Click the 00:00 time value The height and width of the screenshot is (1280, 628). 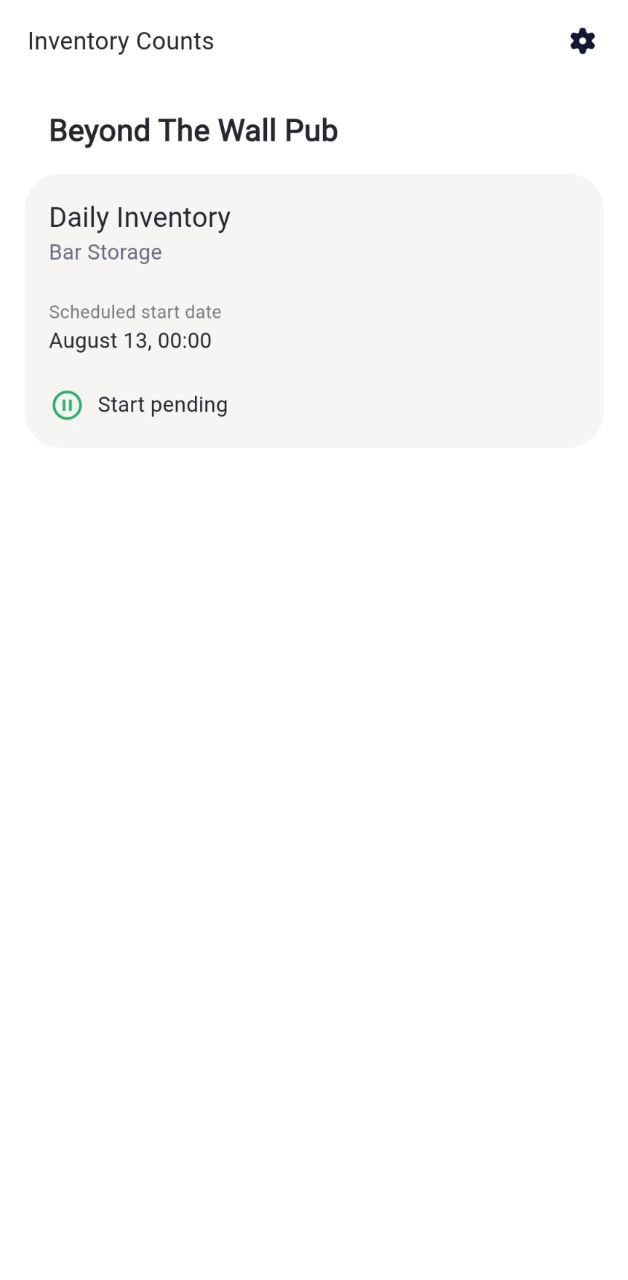(185, 341)
